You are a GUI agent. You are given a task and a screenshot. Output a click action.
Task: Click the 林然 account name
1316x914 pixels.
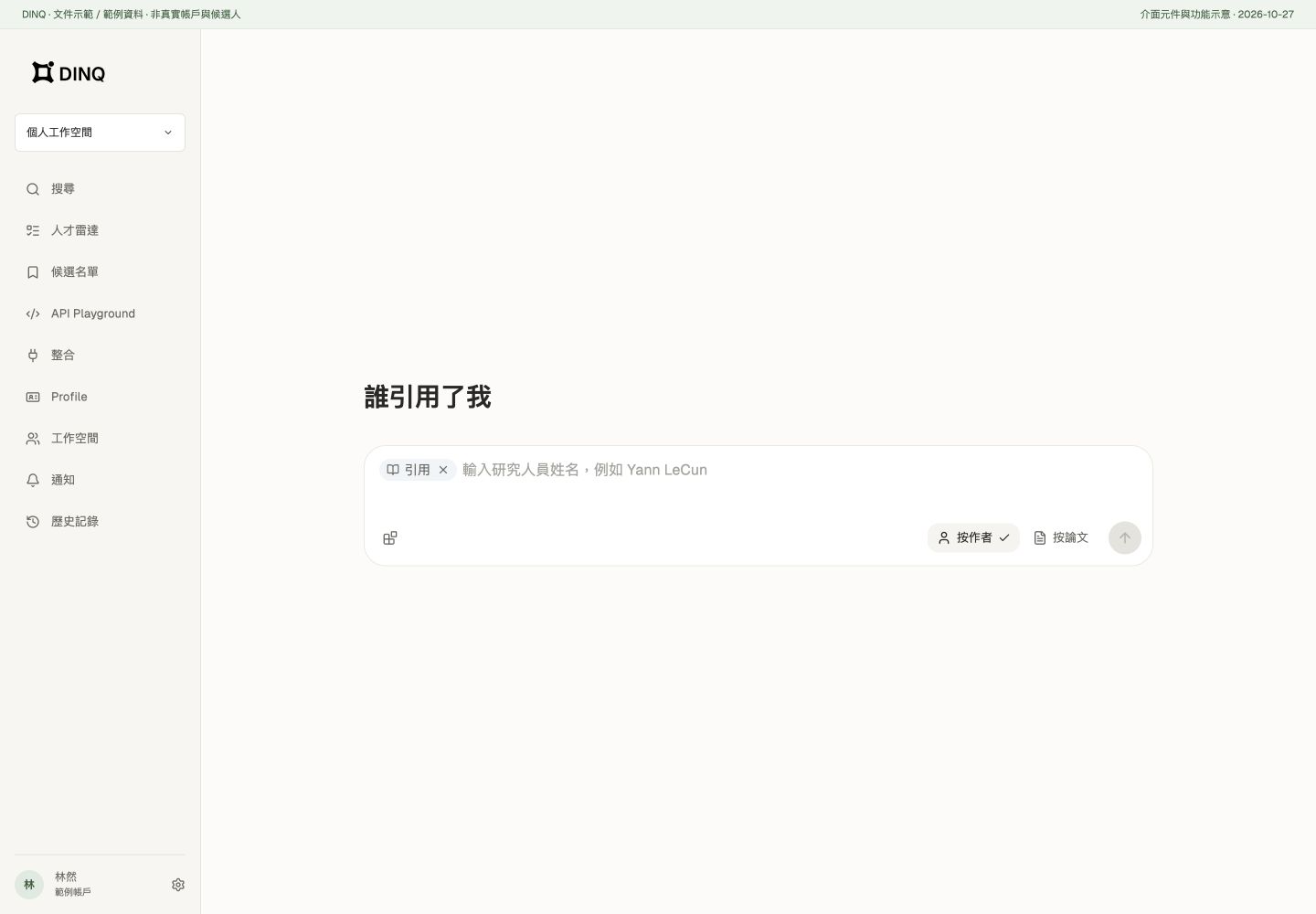point(66,877)
